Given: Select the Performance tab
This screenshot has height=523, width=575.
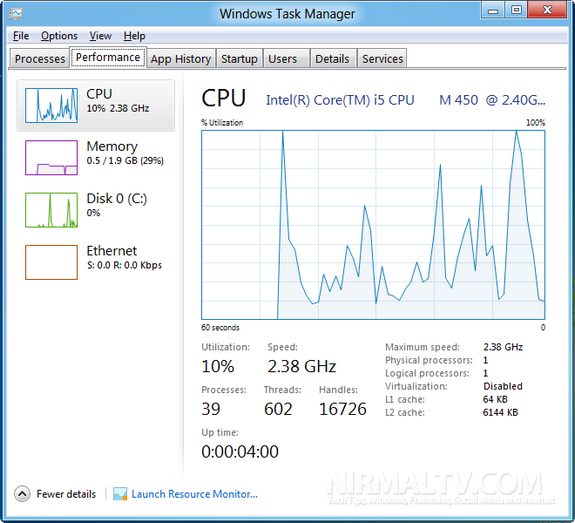Looking at the screenshot, I should coord(108,57).
